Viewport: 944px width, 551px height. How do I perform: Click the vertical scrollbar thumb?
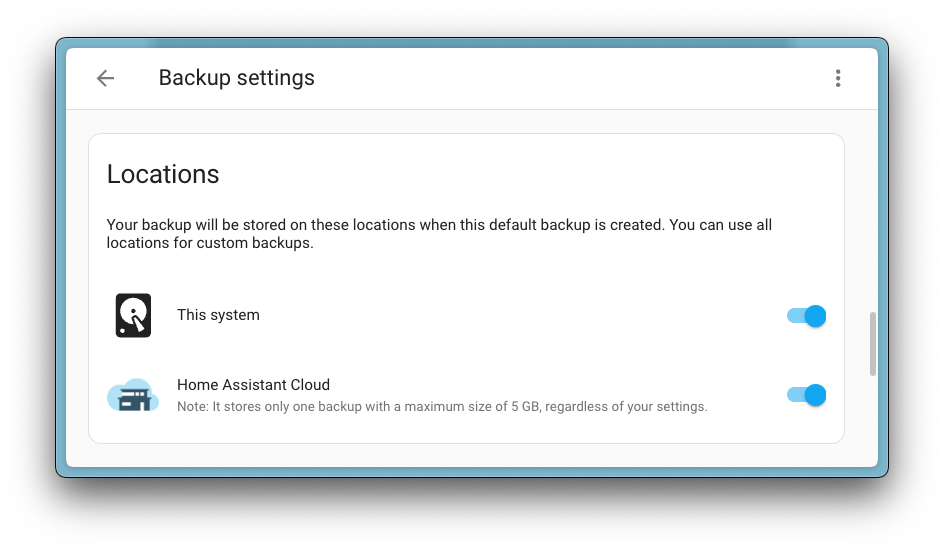[x=873, y=343]
